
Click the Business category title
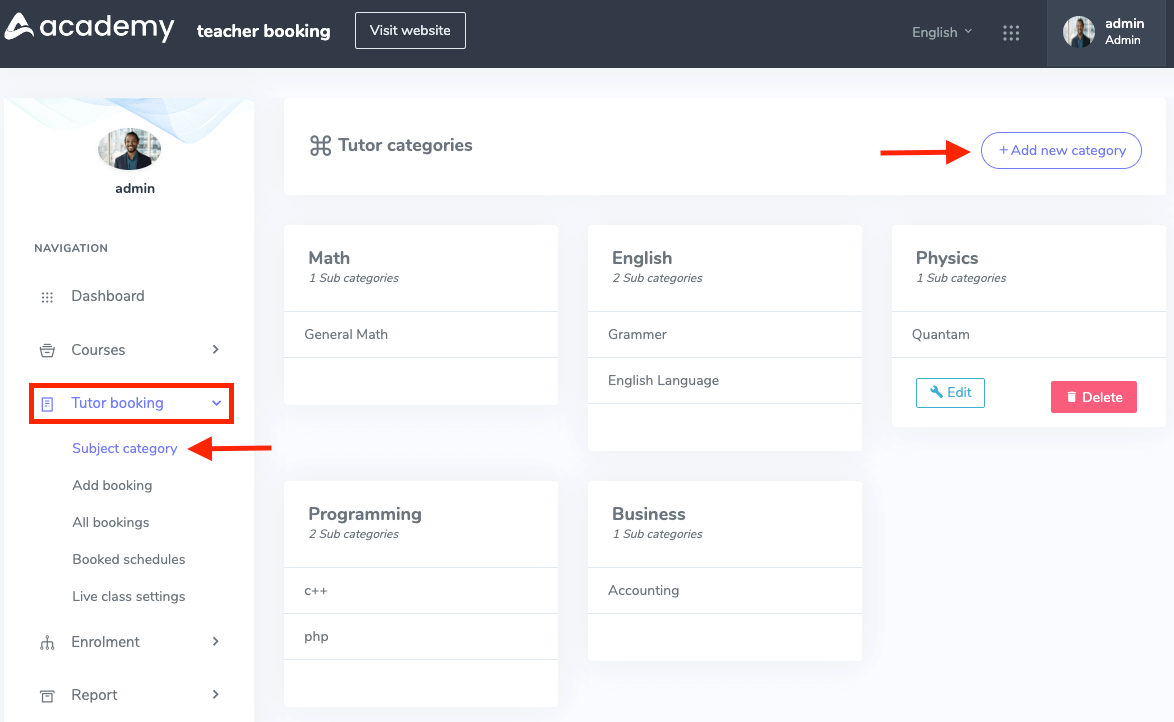(x=649, y=514)
